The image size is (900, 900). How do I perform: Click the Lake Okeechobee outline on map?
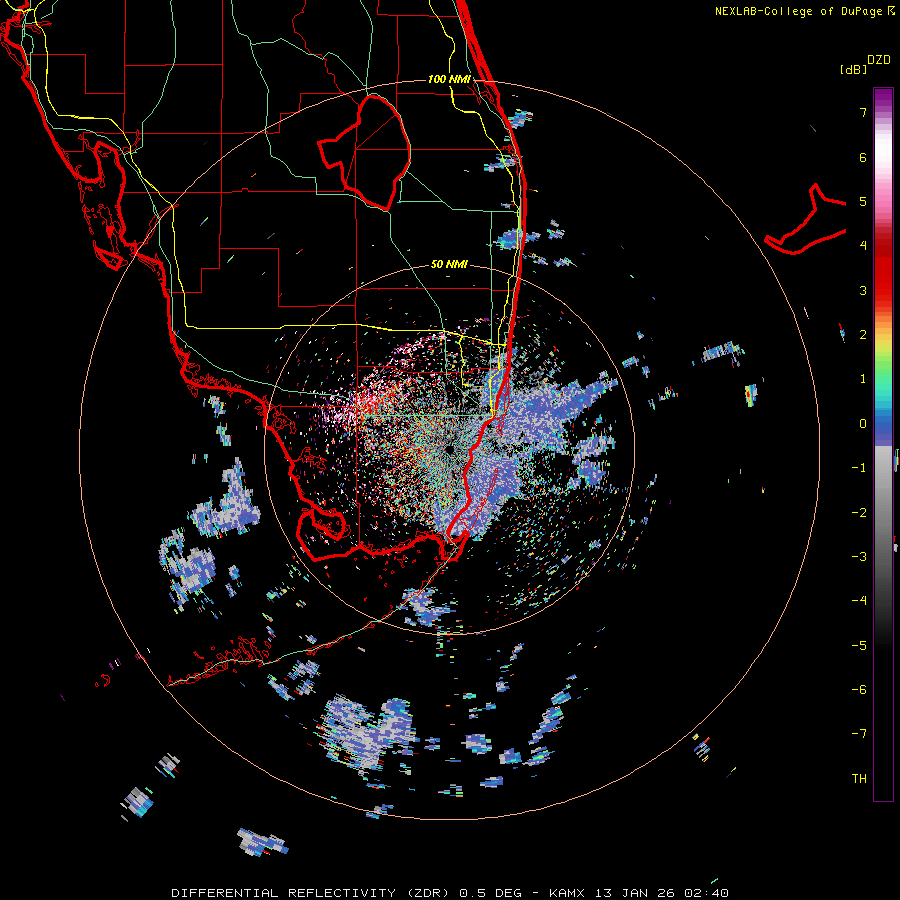coord(364,153)
